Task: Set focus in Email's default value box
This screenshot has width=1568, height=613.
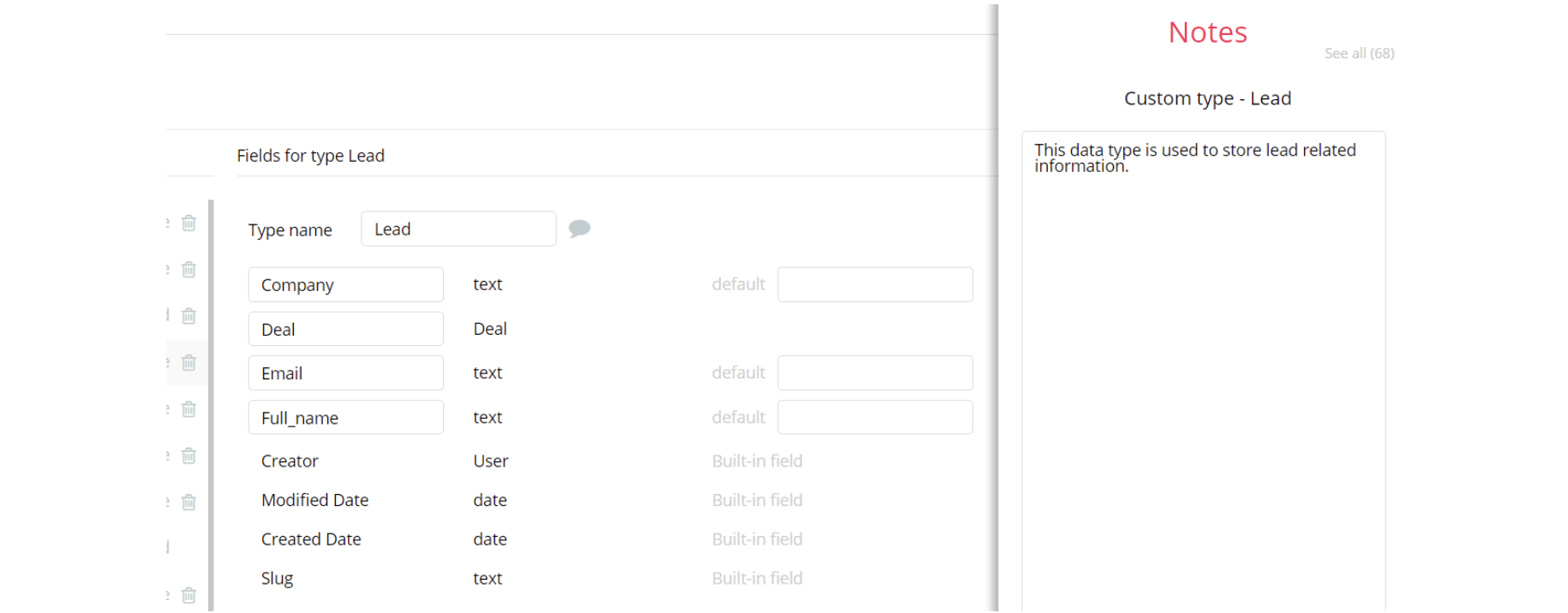Action: [x=875, y=373]
